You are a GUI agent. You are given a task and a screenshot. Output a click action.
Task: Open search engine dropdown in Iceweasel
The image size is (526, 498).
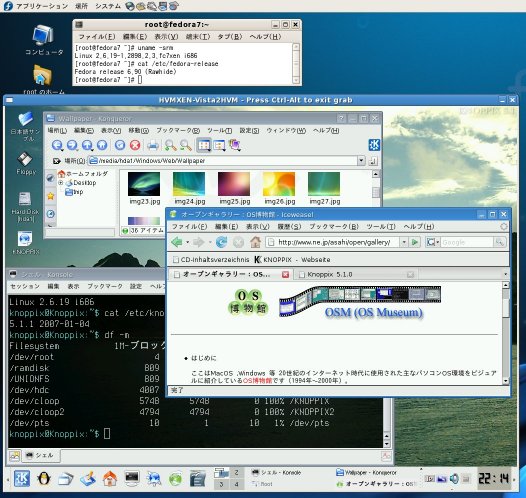click(432, 242)
